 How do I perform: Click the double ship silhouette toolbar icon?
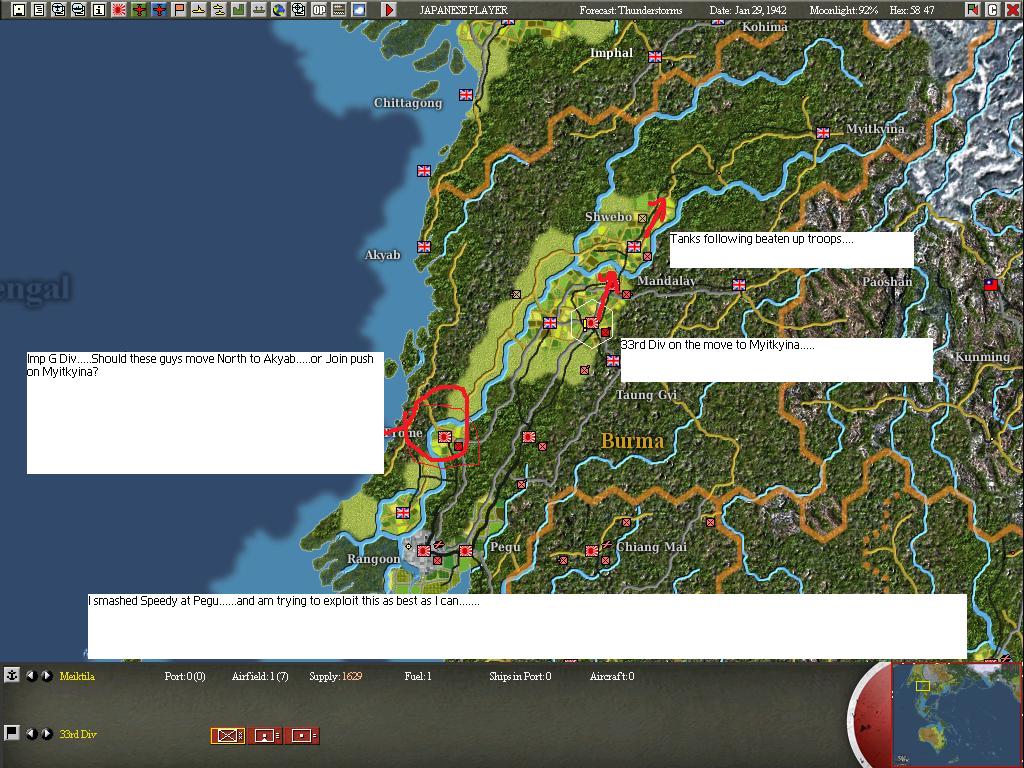click(219, 10)
